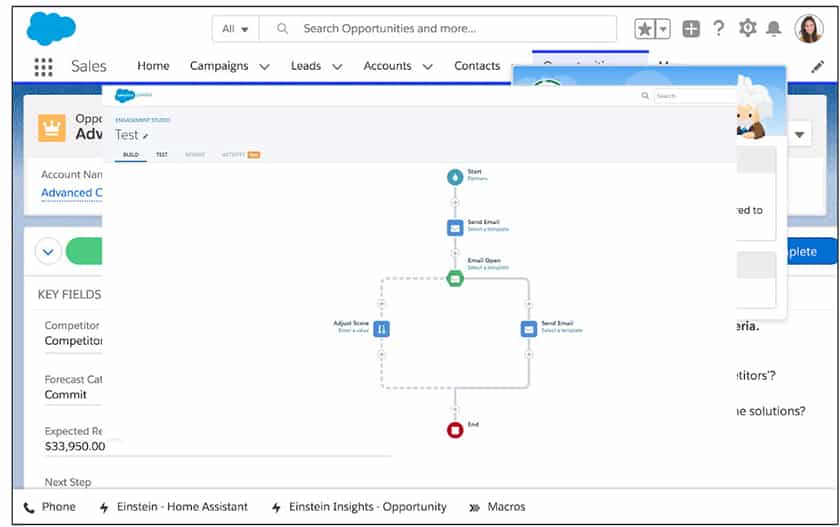The width and height of the screenshot is (840, 527).
Task: Expand the Accounts tab chevron
Action: coord(428,67)
